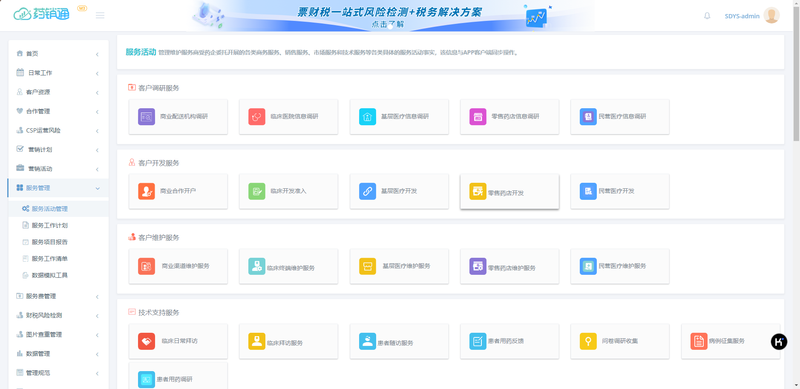Screen dimensions: 800x389
Task: Click the 基层医疗维护服务 yellow shop icon
Action: coord(367,266)
